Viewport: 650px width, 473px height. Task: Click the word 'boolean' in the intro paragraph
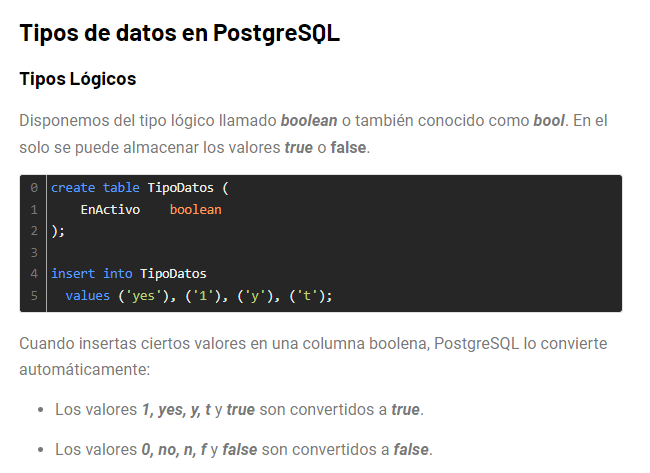[309, 121]
